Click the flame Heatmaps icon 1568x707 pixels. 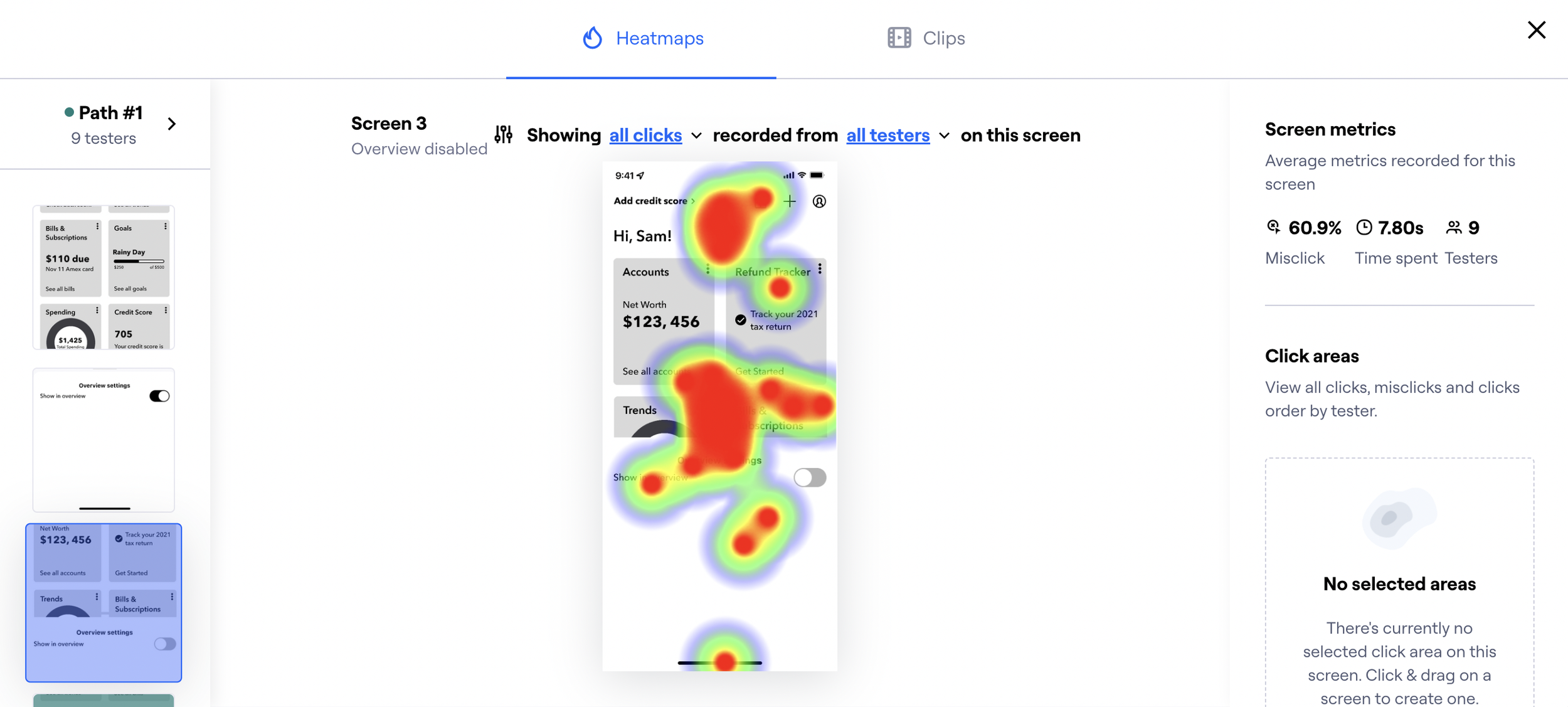click(x=592, y=38)
